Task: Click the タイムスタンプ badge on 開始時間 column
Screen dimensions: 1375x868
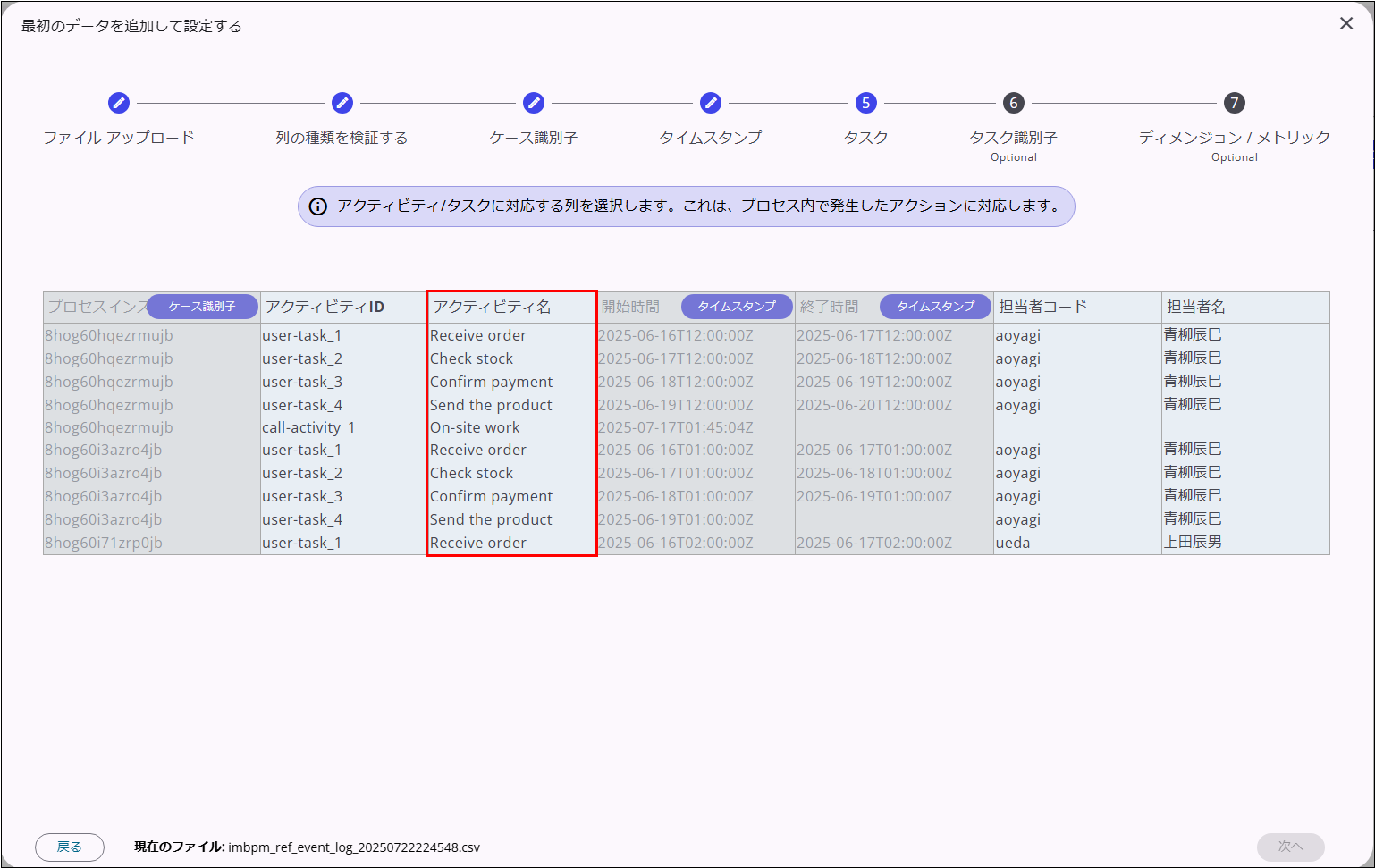Action: (x=737, y=307)
